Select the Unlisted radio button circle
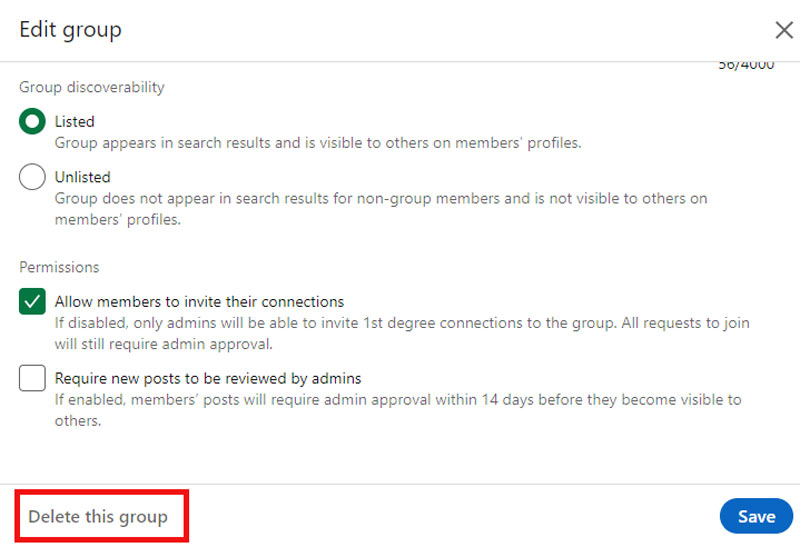800x547 pixels. 32,177
